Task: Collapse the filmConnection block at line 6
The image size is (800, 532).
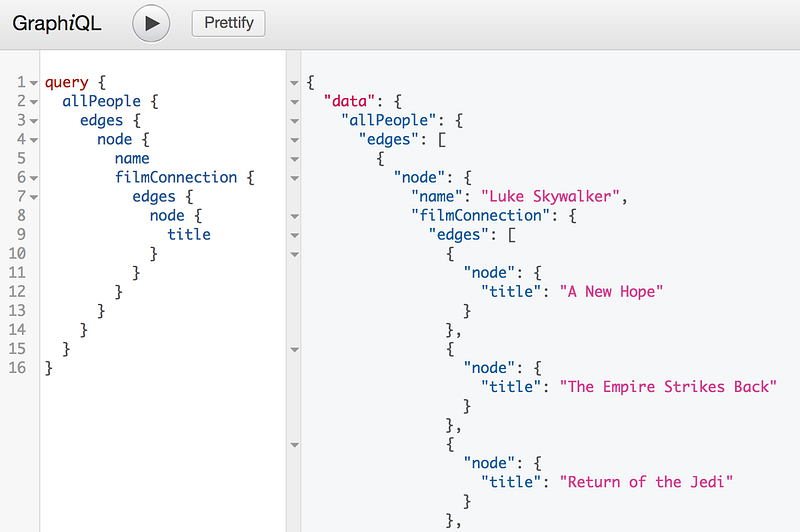Action: (x=33, y=178)
